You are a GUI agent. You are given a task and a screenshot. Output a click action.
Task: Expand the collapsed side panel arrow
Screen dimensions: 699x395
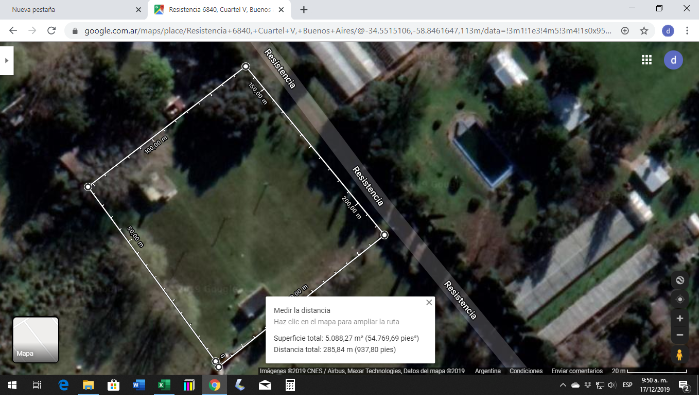(x=6, y=61)
